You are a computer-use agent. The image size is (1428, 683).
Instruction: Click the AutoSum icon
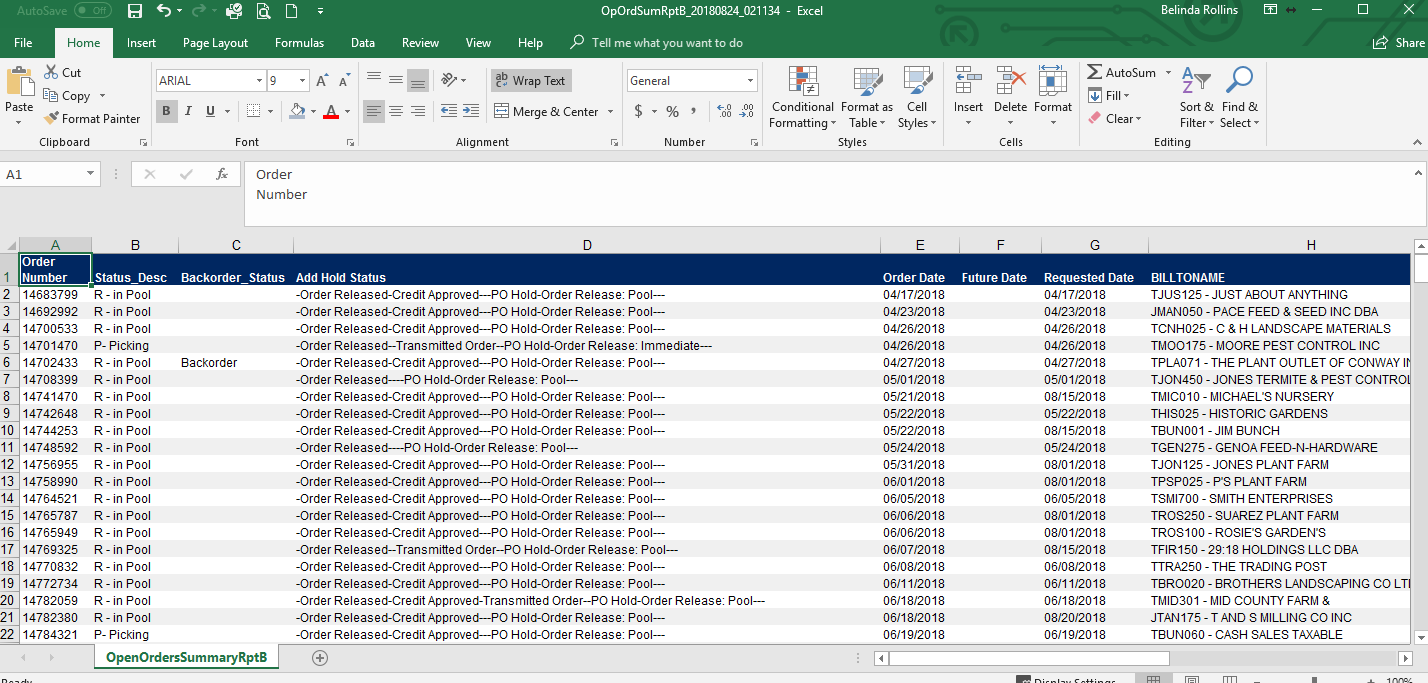(1095, 73)
